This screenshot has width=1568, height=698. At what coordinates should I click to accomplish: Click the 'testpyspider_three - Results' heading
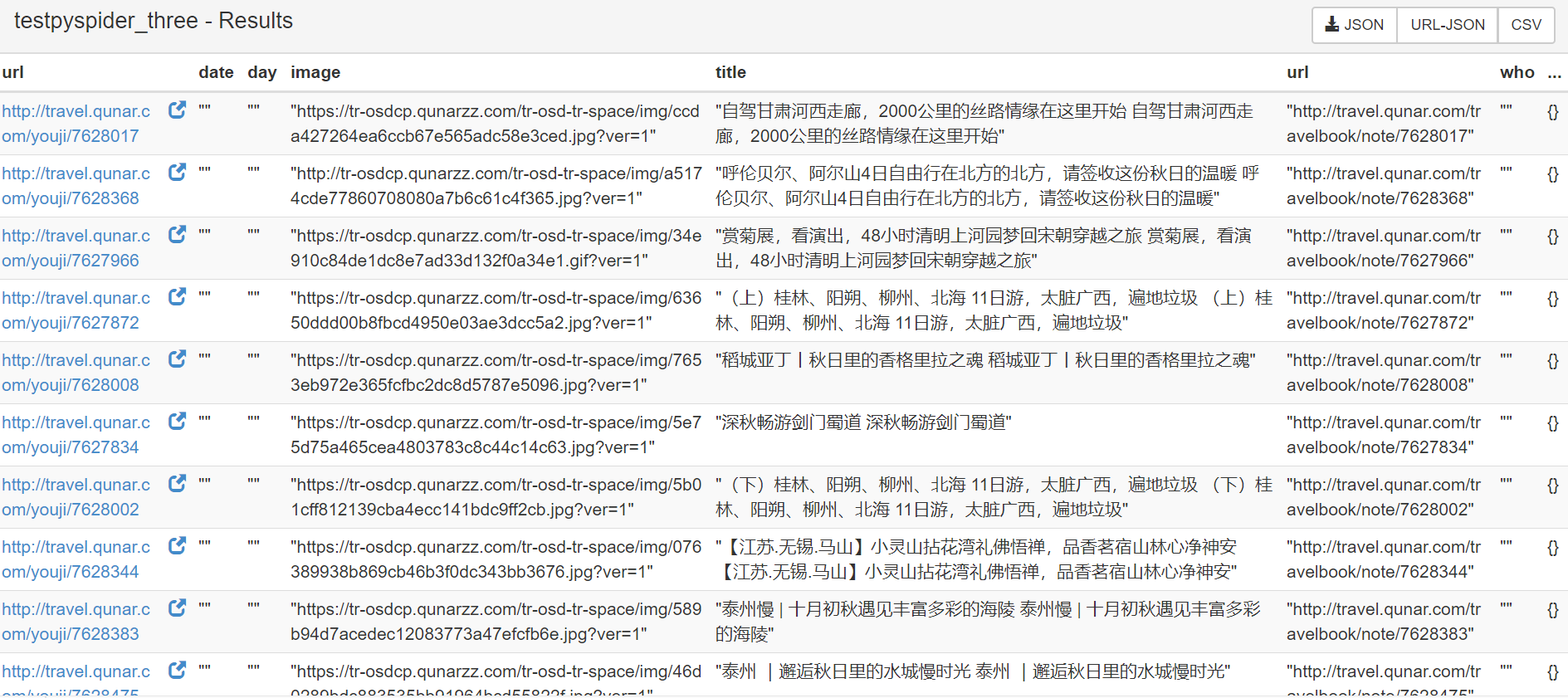tap(154, 21)
